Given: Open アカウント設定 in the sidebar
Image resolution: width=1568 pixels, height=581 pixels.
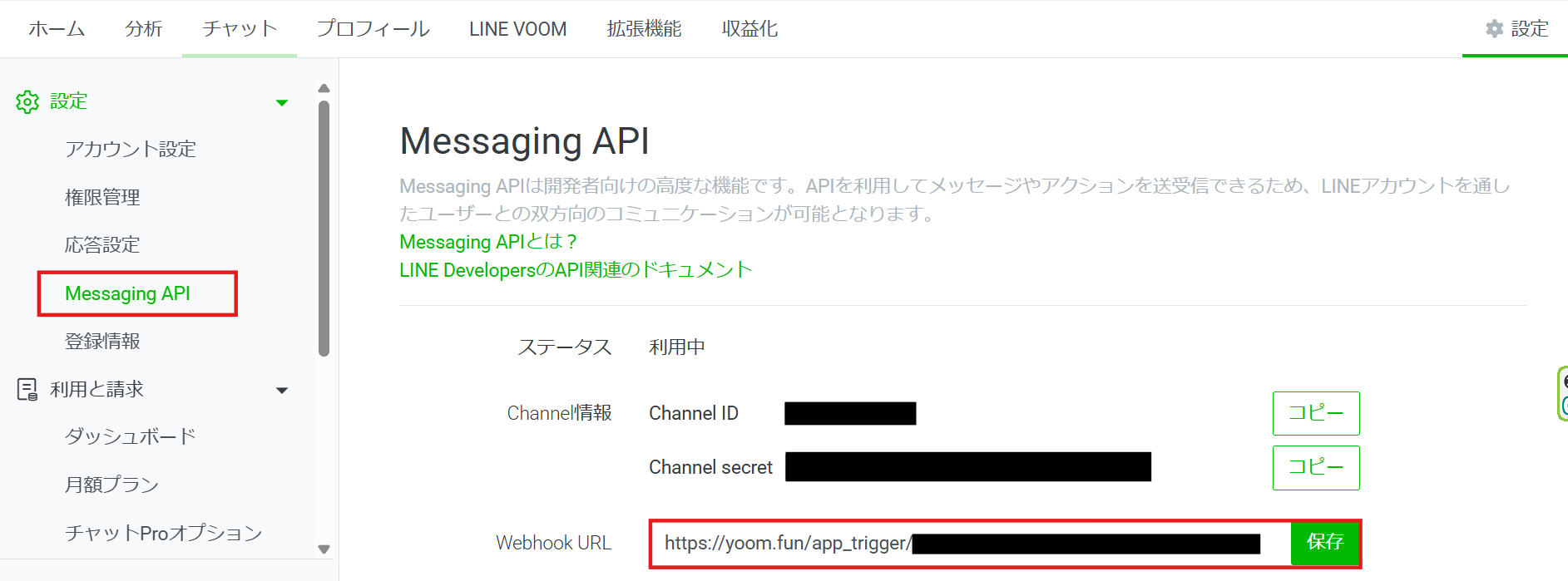Looking at the screenshot, I should click(131, 149).
